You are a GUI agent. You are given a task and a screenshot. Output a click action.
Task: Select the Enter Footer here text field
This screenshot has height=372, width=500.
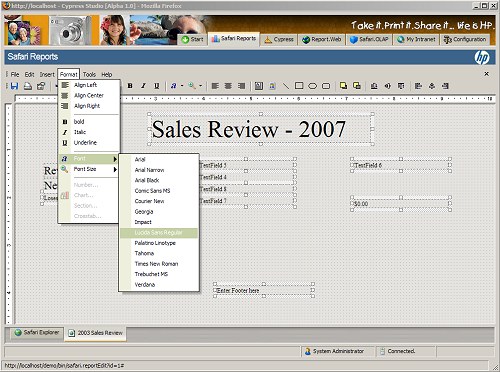click(264, 290)
